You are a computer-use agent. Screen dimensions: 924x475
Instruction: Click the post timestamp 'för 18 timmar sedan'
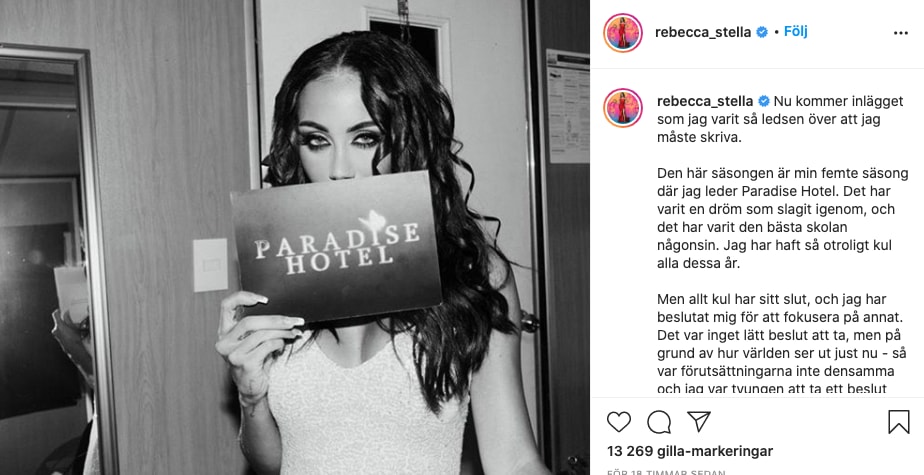(x=666, y=472)
